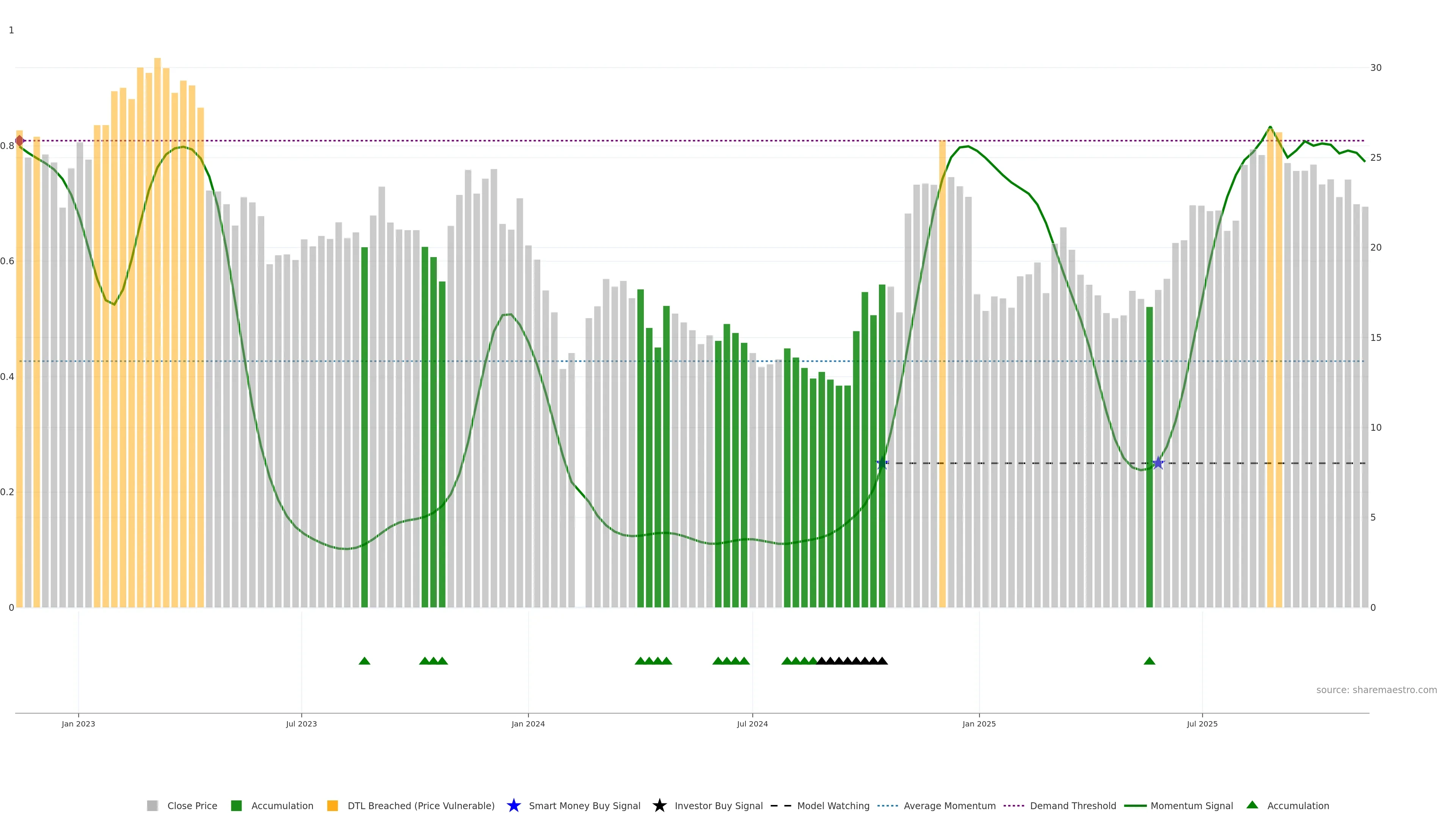The height and width of the screenshot is (819, 1456).
Task: Click the single accumulation triangle after Jul 2023
Action: click(364, 661)
